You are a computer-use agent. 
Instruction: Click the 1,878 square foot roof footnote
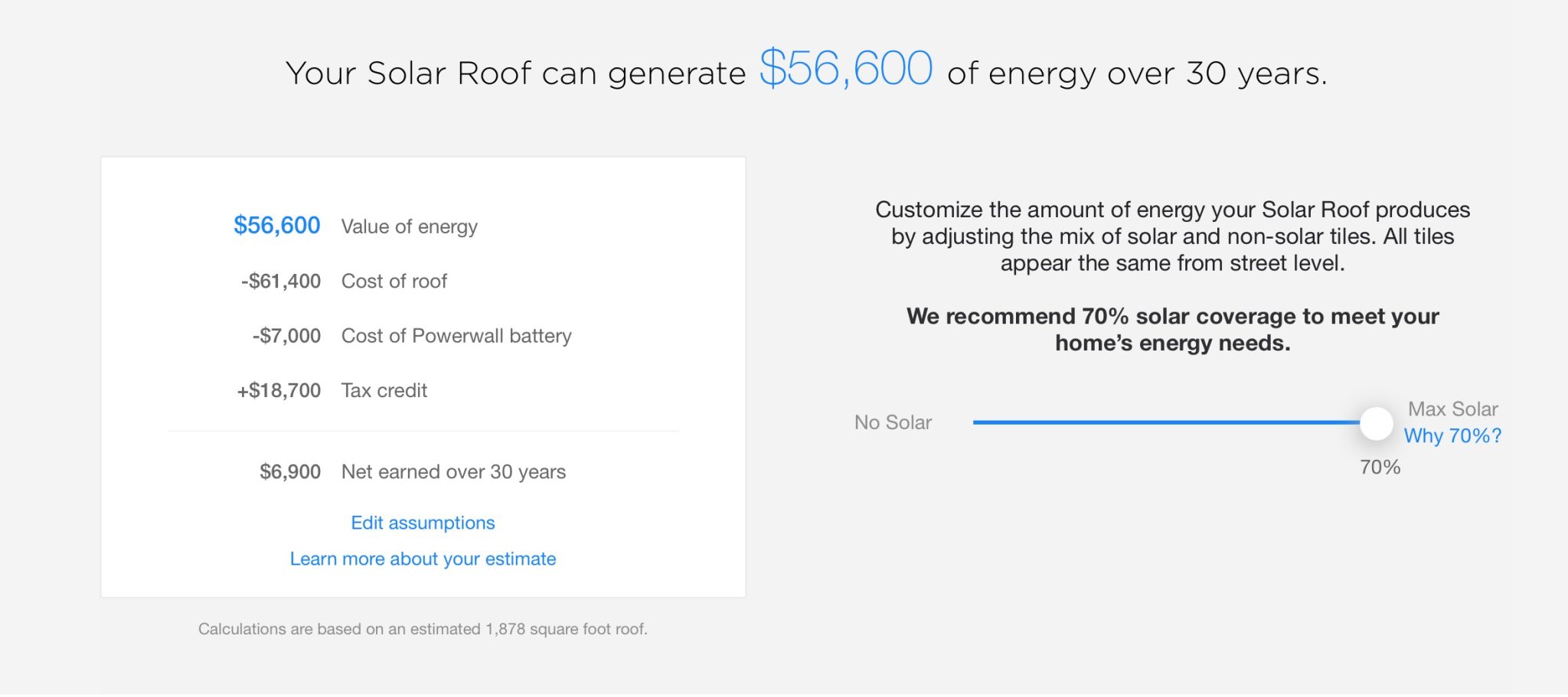click(x=423, y=629)
